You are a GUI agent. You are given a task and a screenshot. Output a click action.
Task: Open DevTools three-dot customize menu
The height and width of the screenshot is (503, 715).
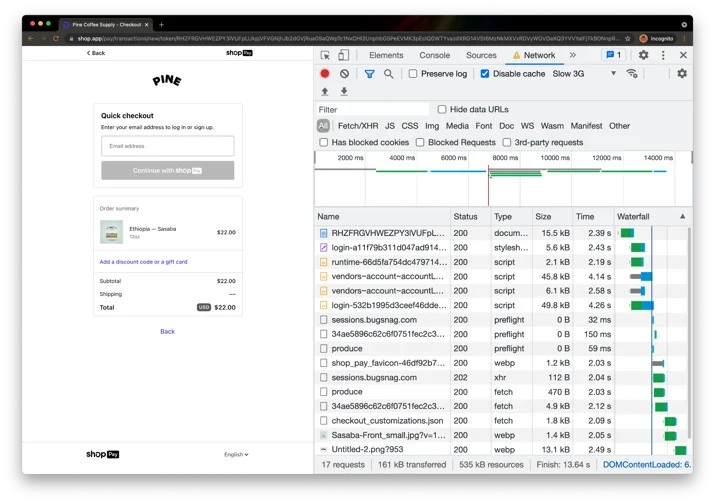coord(663,55)
